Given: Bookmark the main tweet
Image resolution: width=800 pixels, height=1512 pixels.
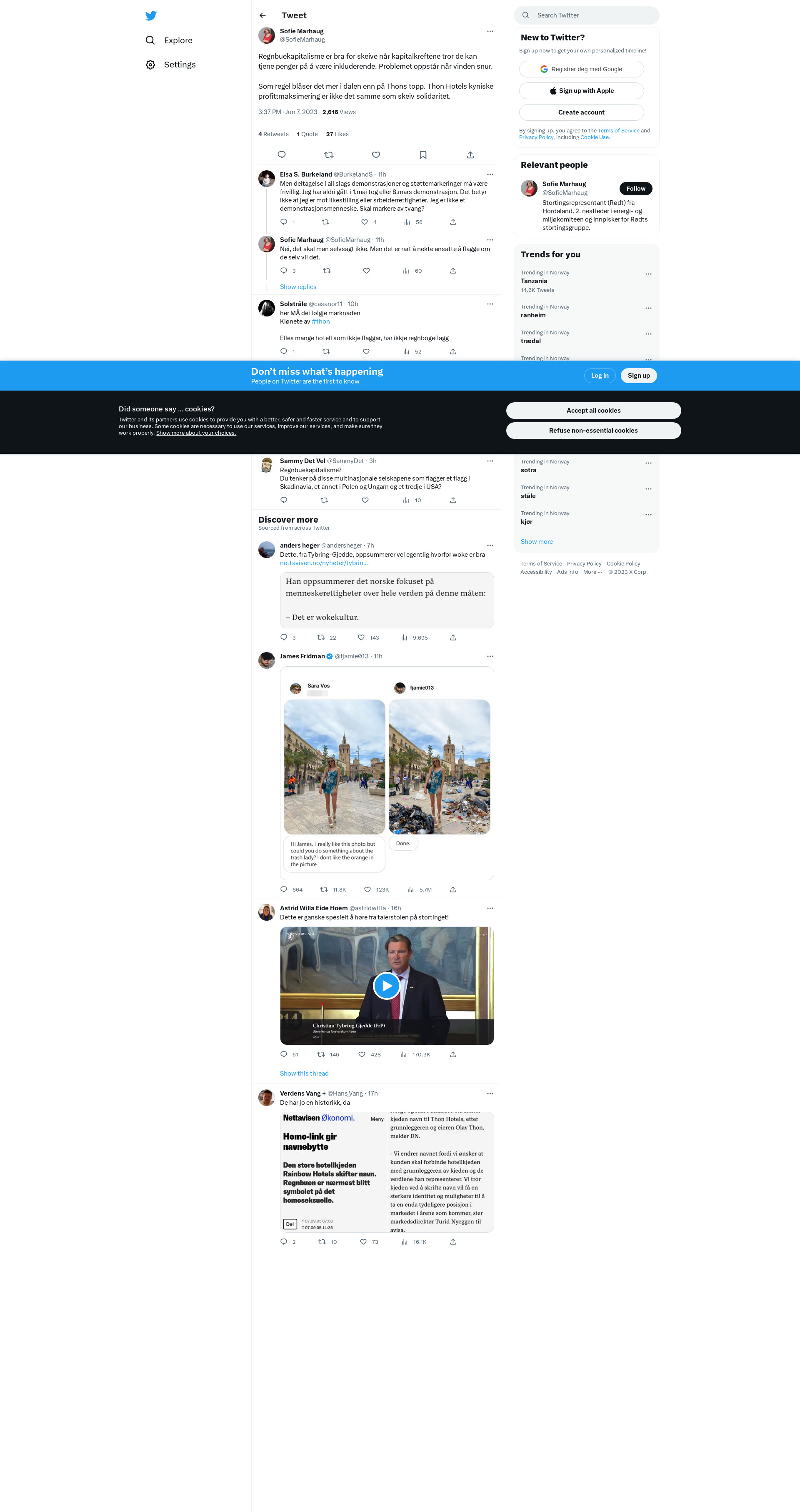Looking at the screenshot, I should tap(423, 155).
